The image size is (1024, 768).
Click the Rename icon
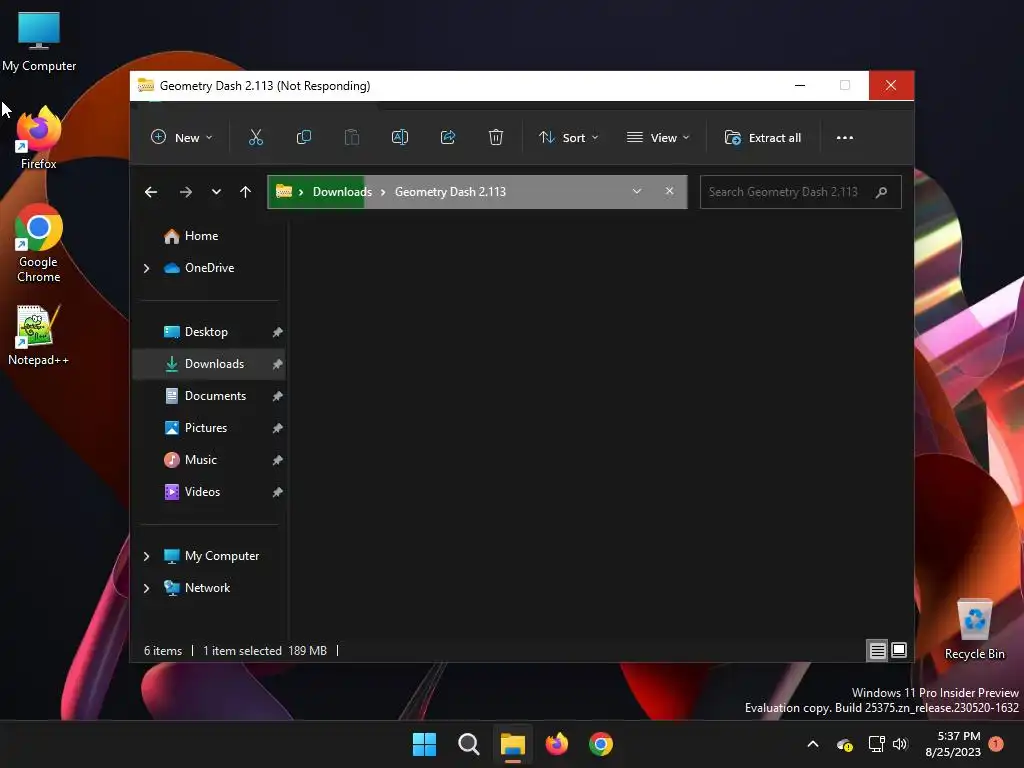click(400, 138)
